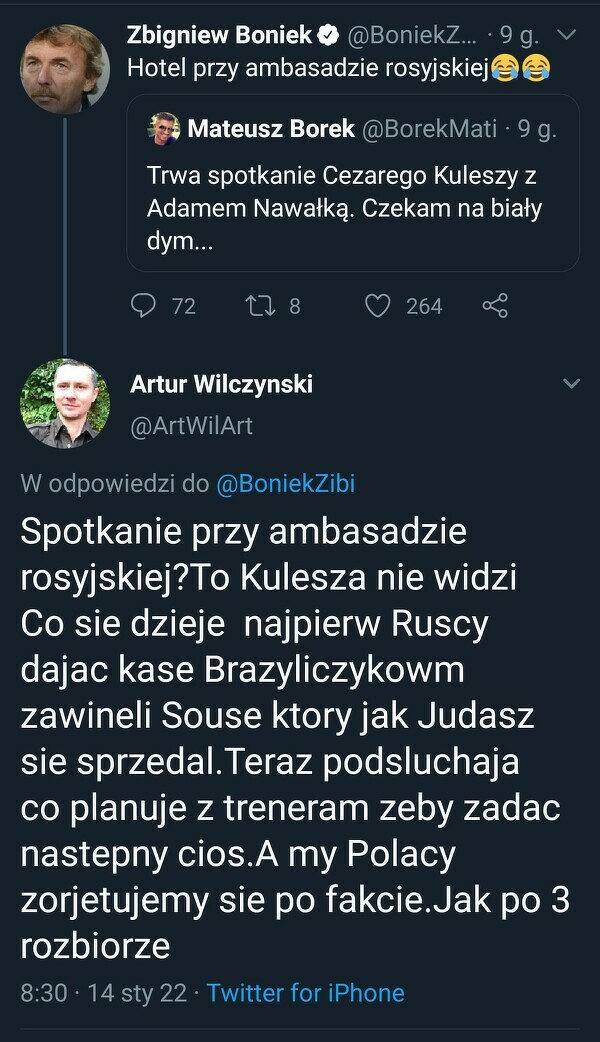Tap the Mateusz Borek name in quoted tweet

tap(271, 129)
